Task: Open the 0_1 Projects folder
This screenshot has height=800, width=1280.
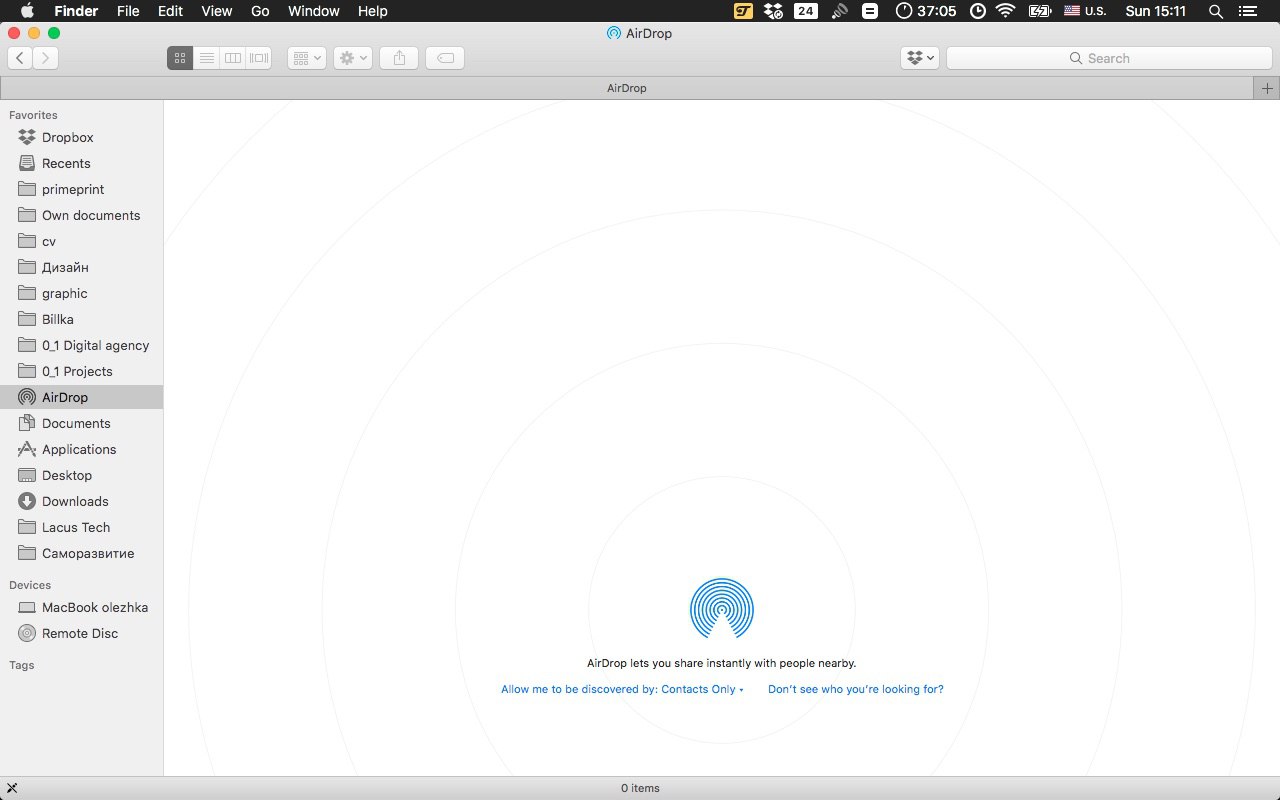Action: point(81,371)
